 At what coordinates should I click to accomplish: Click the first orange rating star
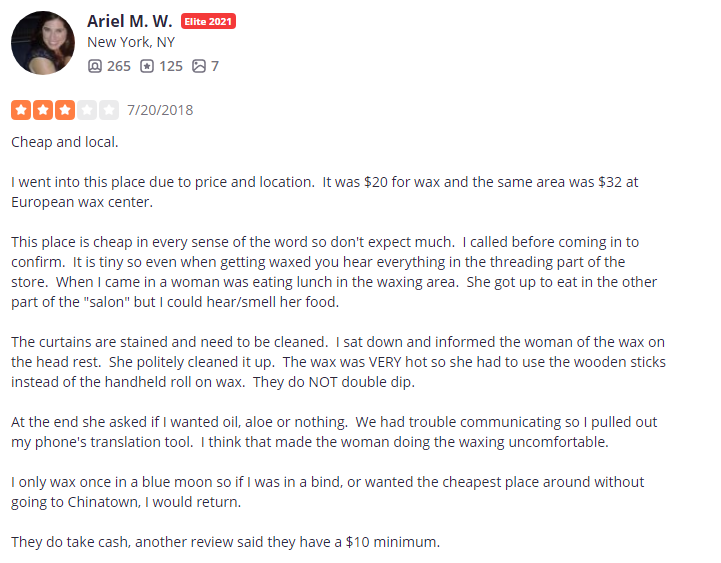point(20,109)
